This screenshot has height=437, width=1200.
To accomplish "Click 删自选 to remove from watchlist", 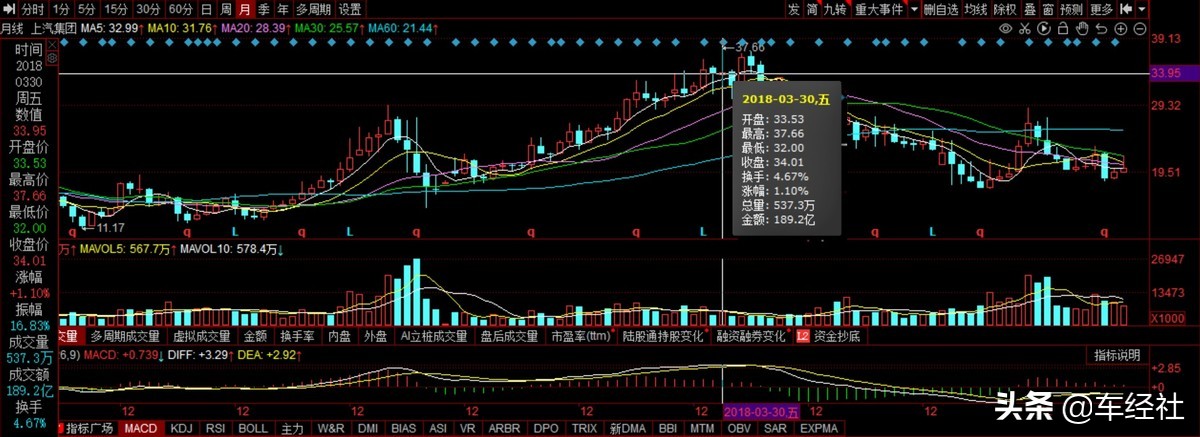I will [941, 9].
